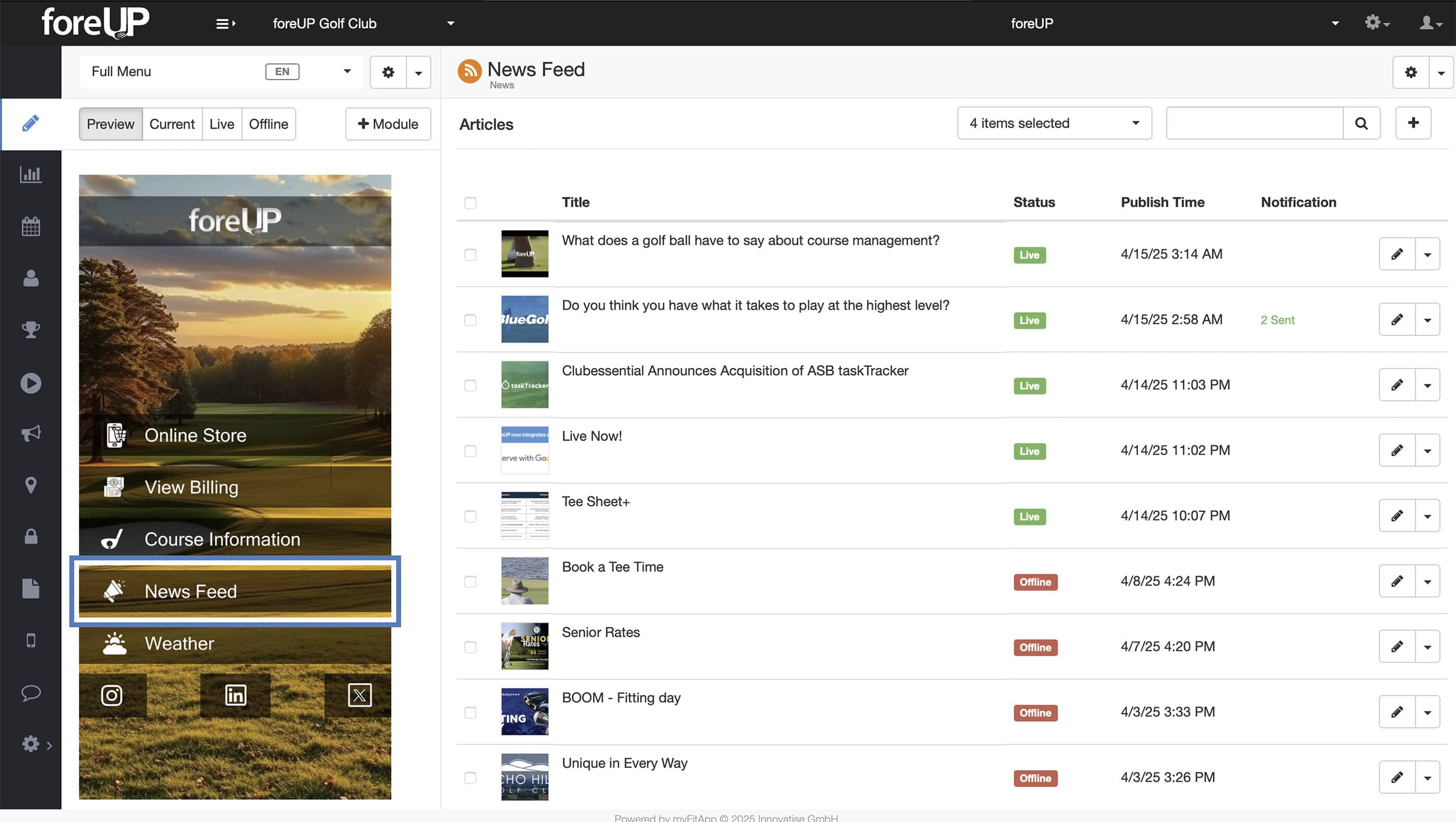1456x822 pixels.
Task: Check the 'Tee Sheet+' article row
Action: pos(470,516)
